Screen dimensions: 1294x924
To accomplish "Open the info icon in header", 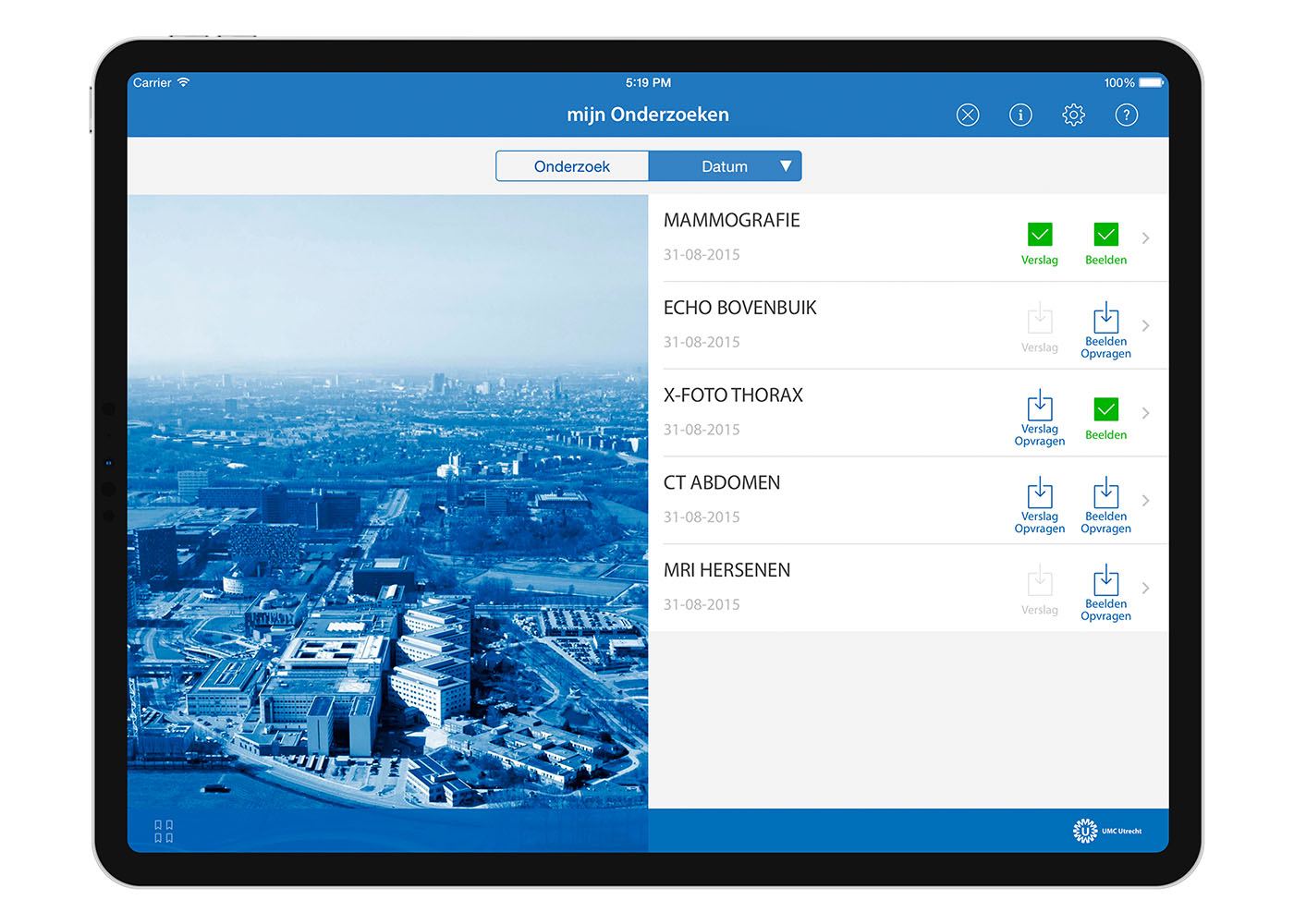I will pyautogui.click(x=1020, y=115).
